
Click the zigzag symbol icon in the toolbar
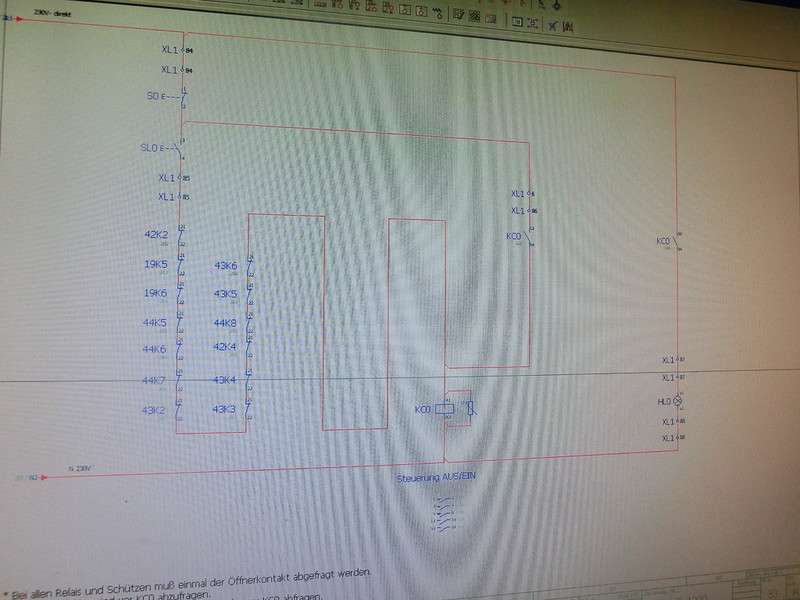[436, 13]
